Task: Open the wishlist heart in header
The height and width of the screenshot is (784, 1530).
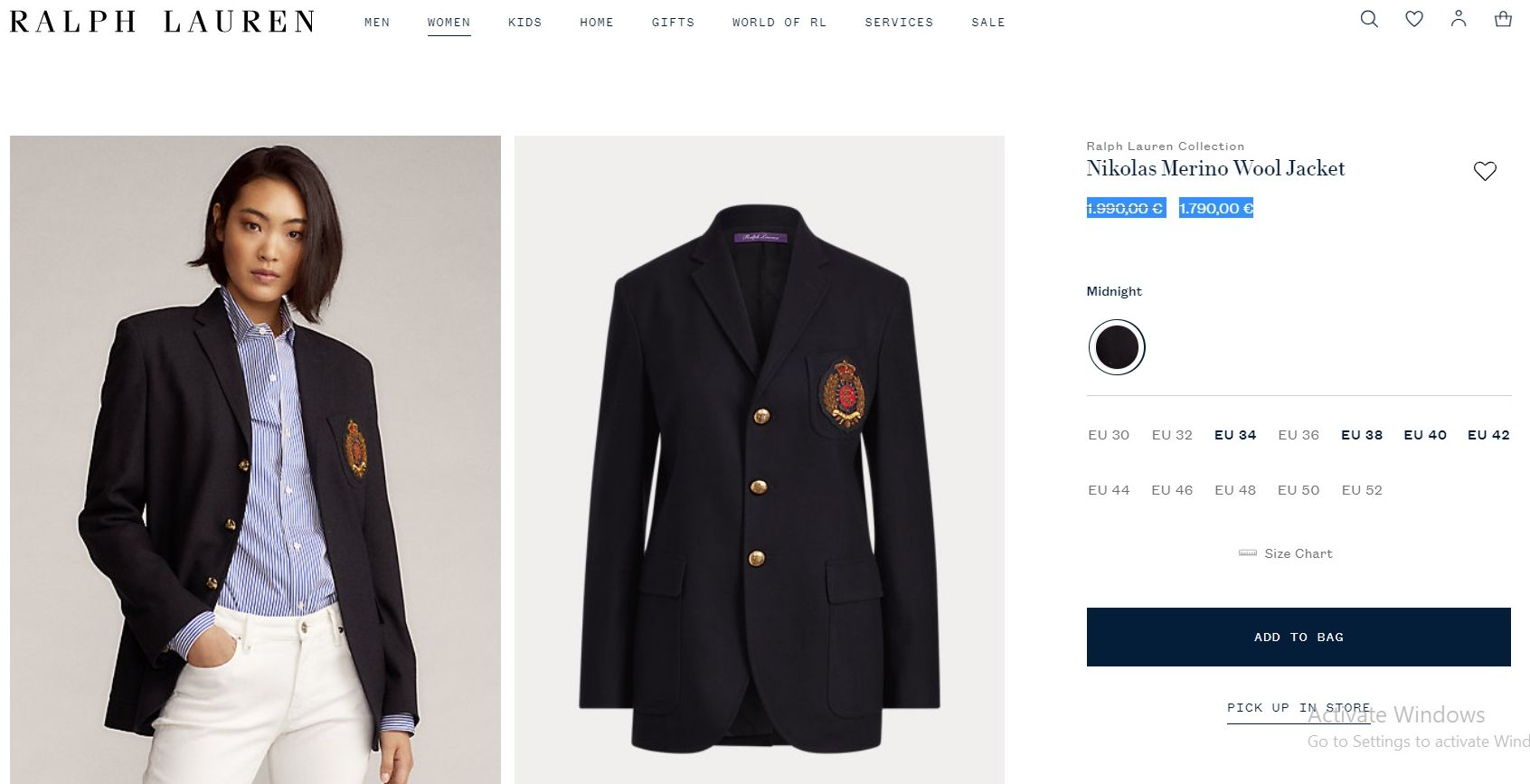Action: (x=1414, y=19)
